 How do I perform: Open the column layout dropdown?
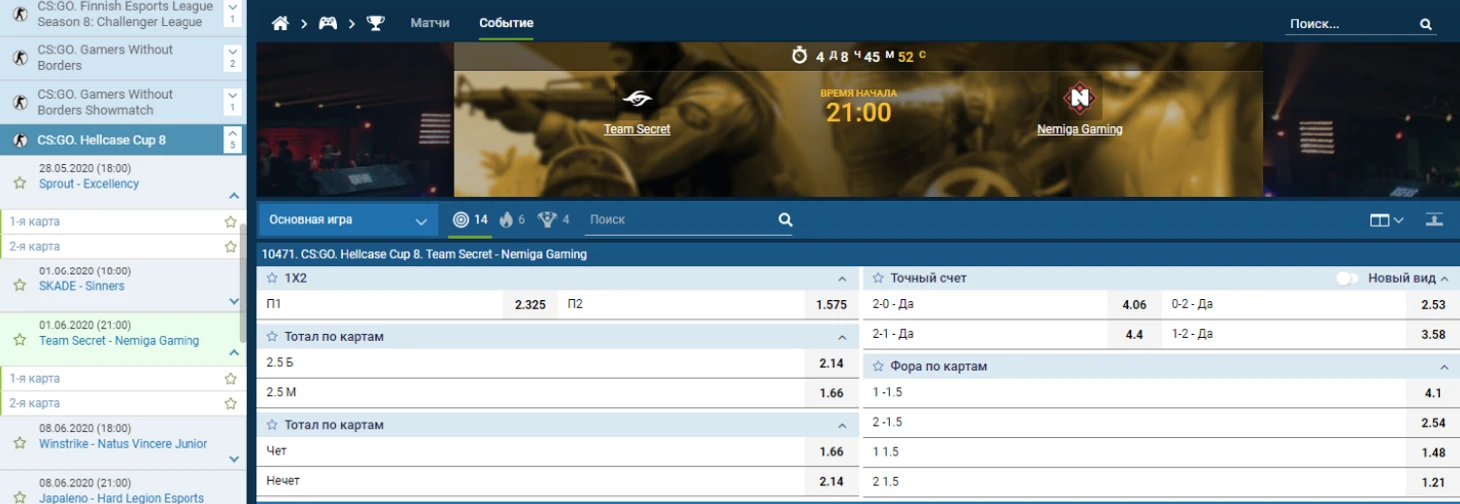1387,220
